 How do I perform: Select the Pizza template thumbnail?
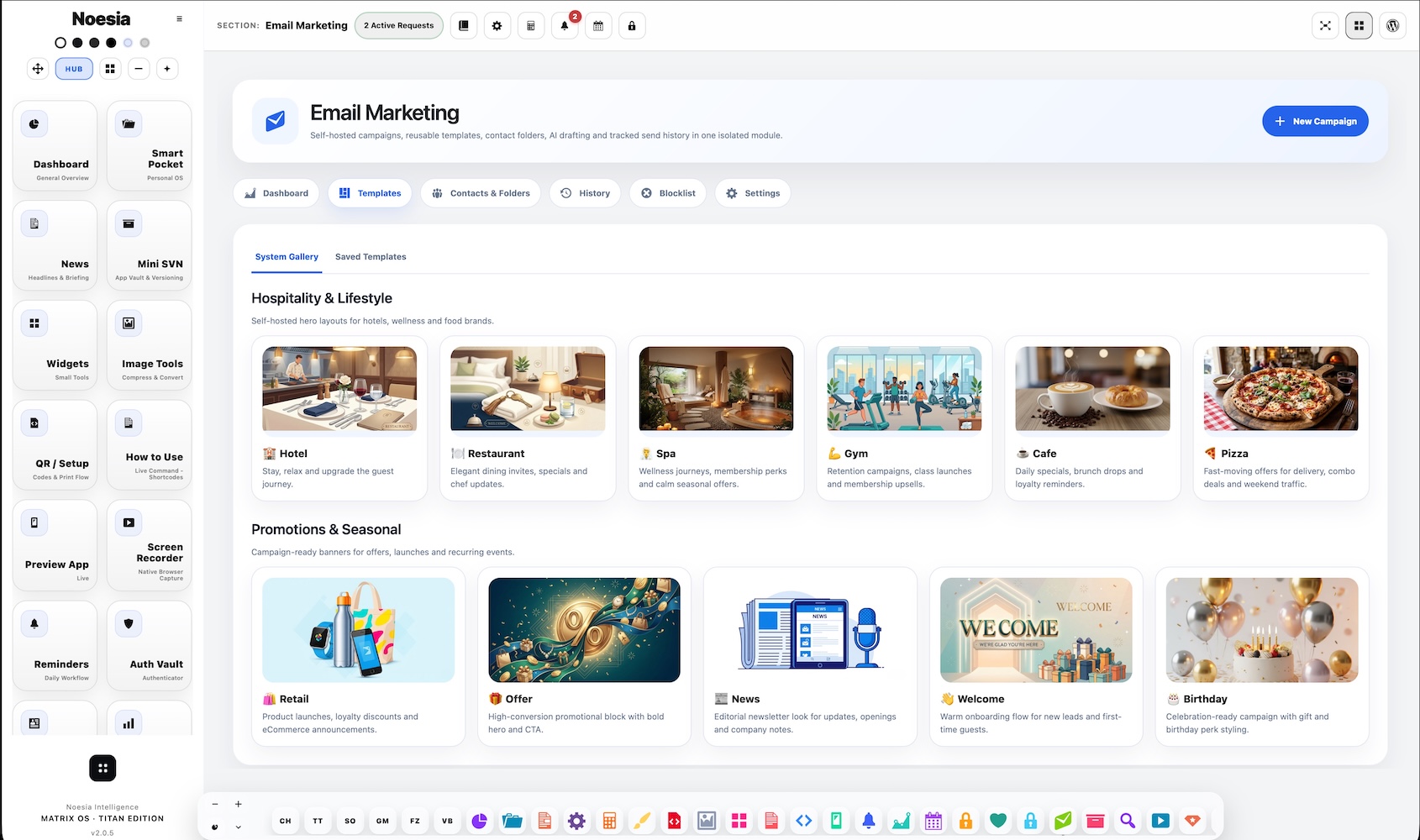(1281, 389)
